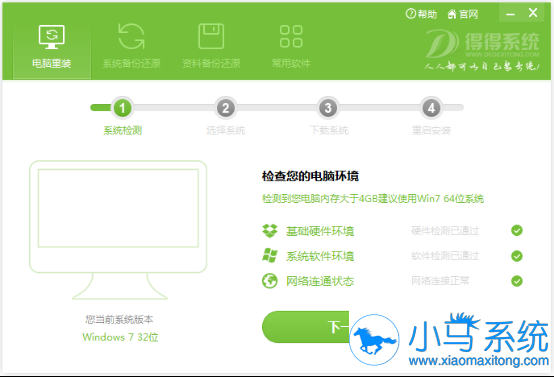Click the 基础硬件环境 label

click(320, 231)
